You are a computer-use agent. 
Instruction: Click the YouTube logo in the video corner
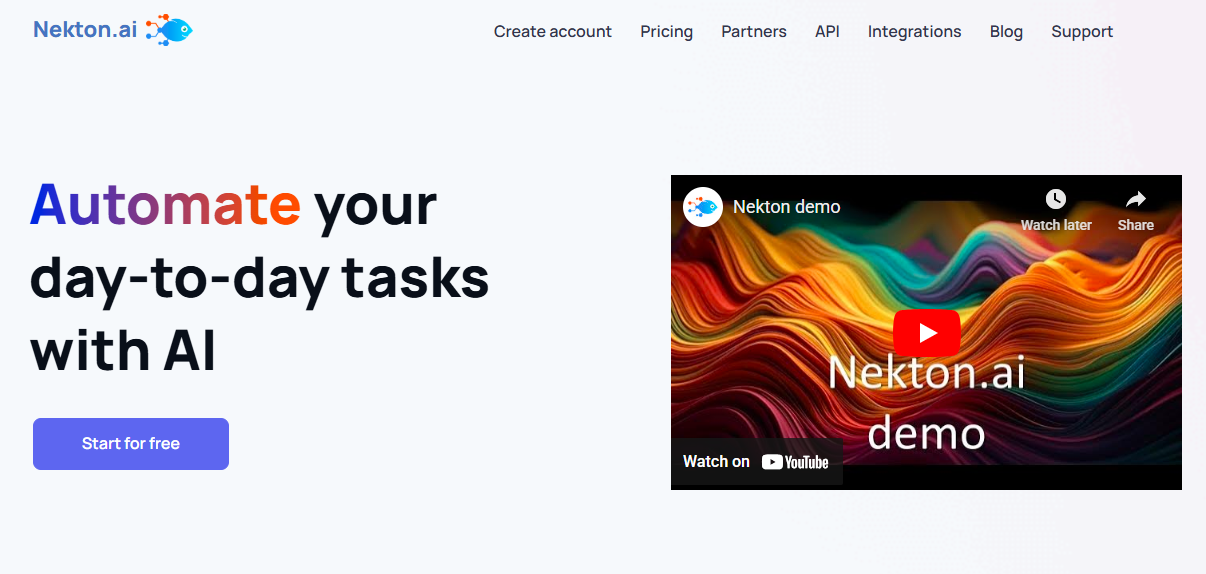[x=795, y=462]
